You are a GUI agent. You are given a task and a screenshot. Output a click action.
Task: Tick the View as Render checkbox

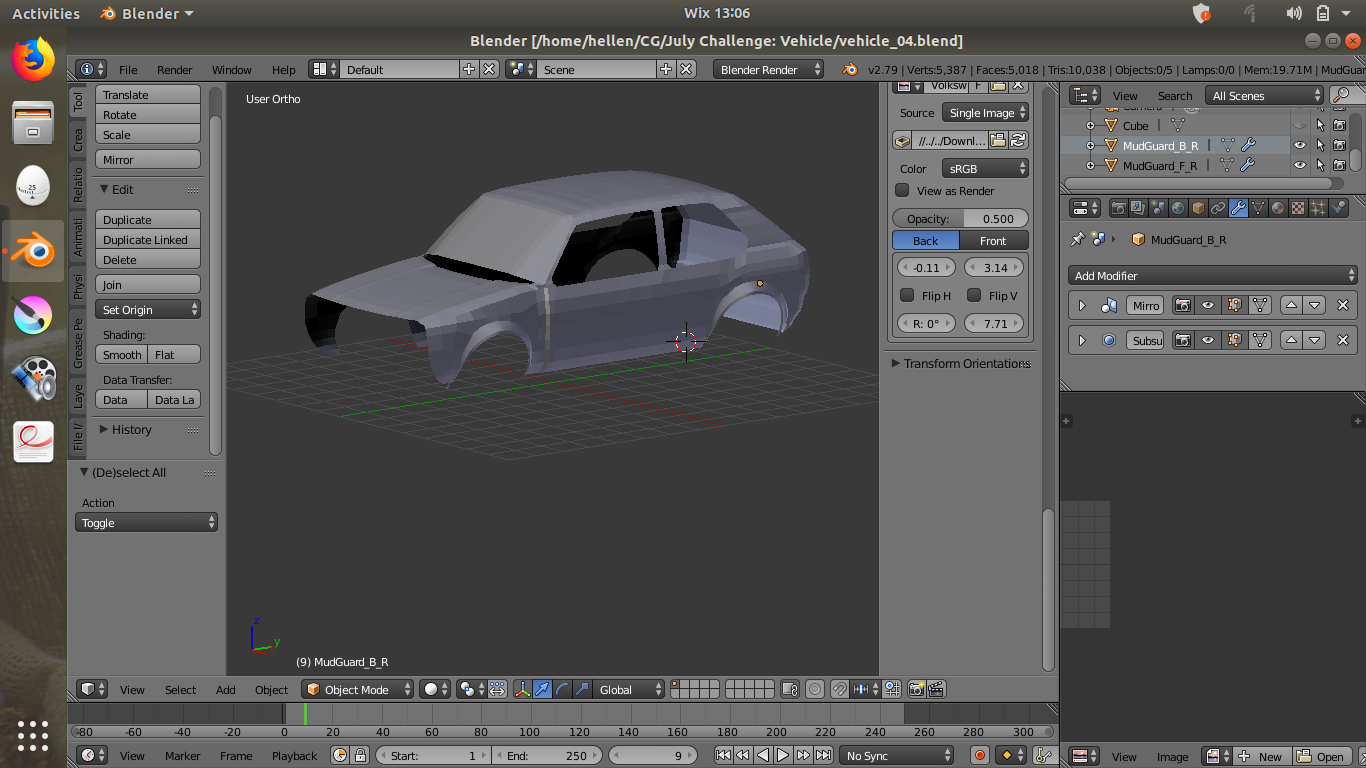(x=903, y=191)
